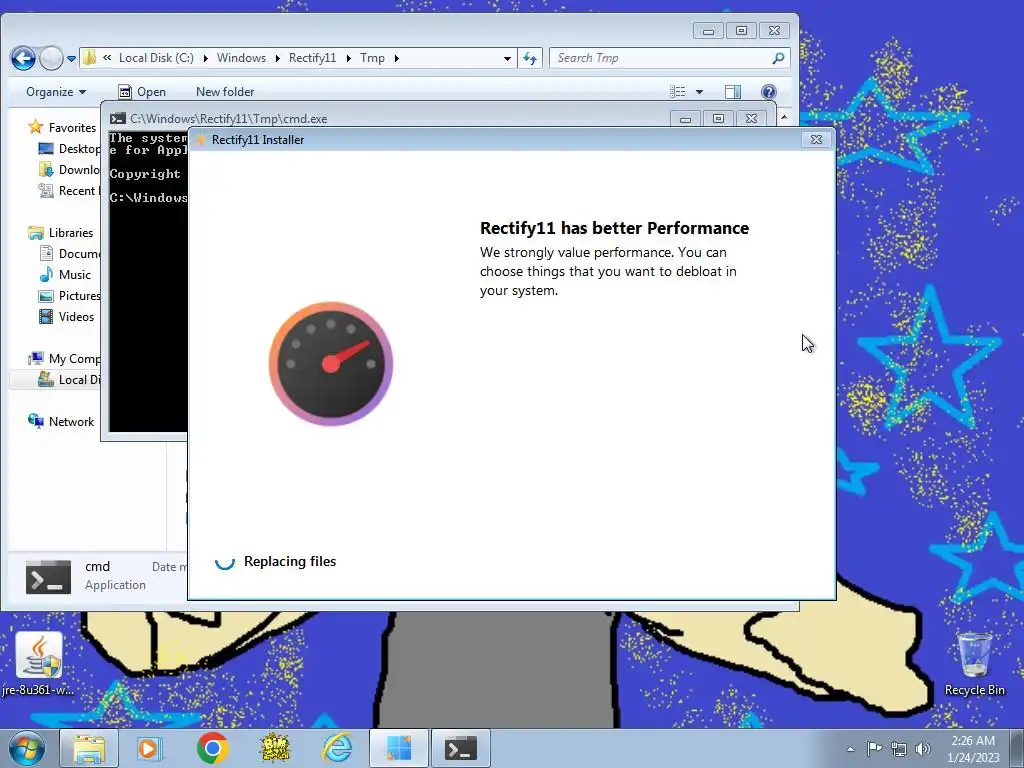
Task: Select My Computer in navigation pane
Action: coord(64,359)
